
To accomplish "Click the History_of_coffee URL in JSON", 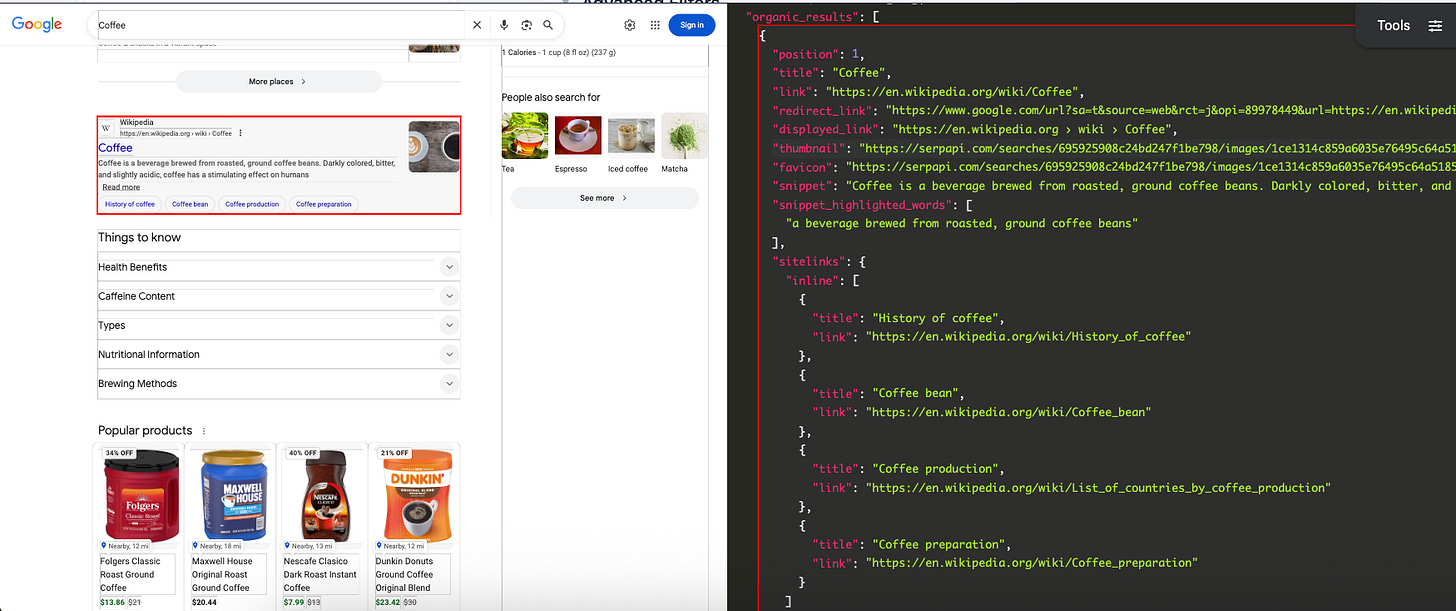I will click(x=1029, y=337).
